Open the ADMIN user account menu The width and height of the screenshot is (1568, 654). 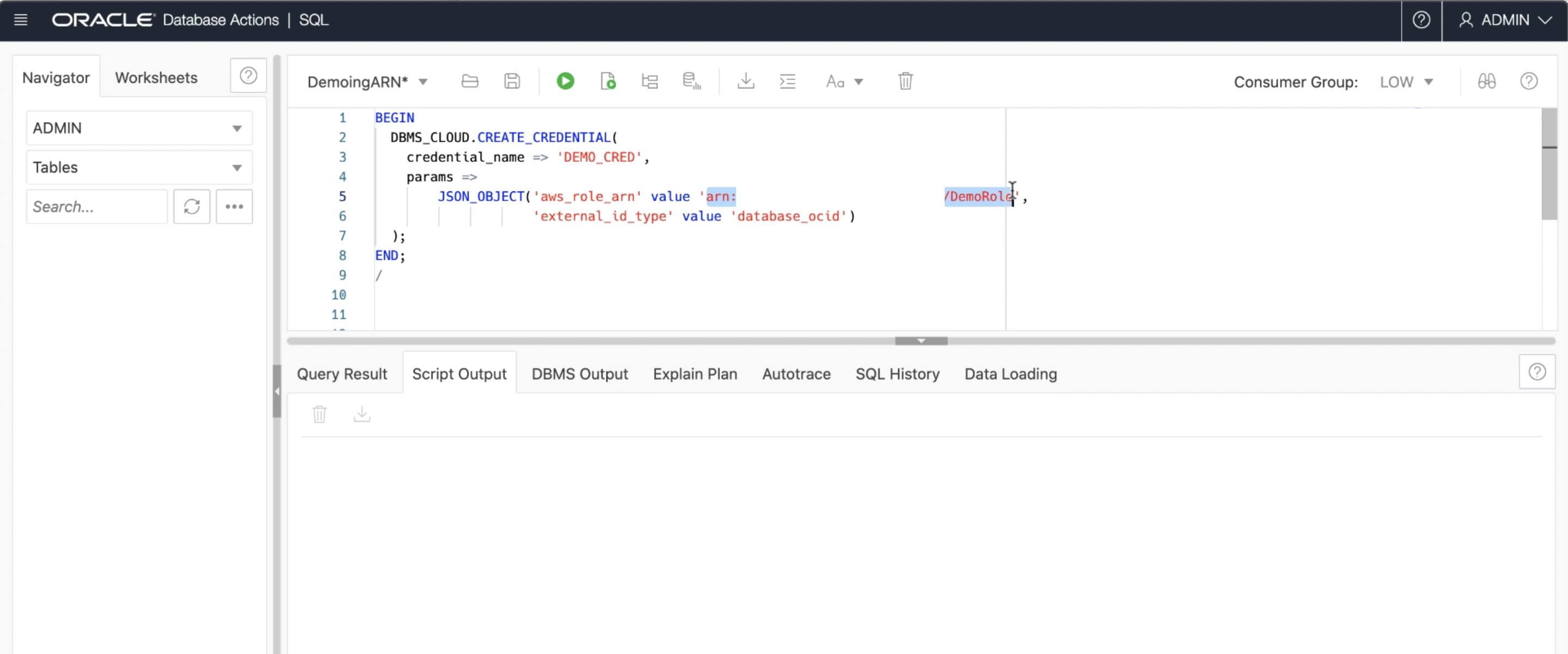point(1504,20)
